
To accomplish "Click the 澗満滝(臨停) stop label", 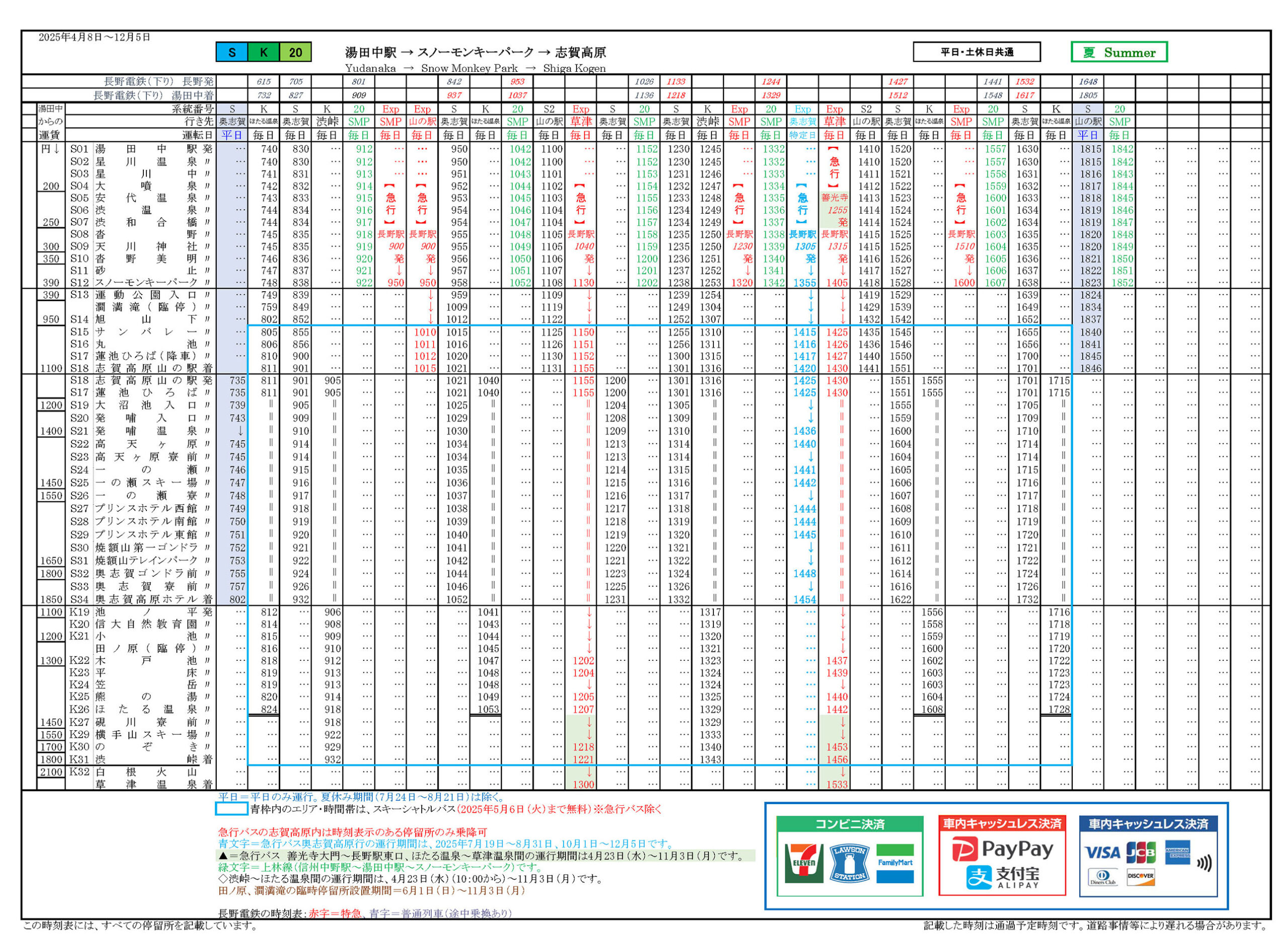I will 154,307.
